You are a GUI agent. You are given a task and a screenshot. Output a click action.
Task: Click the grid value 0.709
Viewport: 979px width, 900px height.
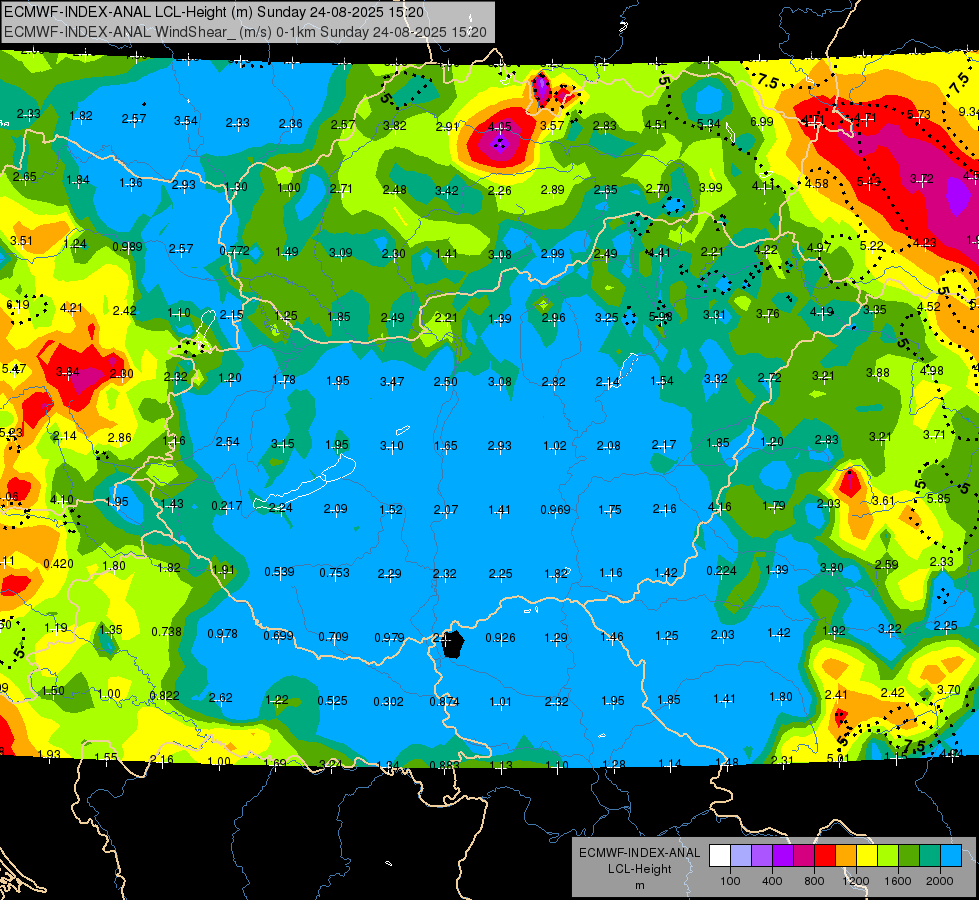[333, 637]
